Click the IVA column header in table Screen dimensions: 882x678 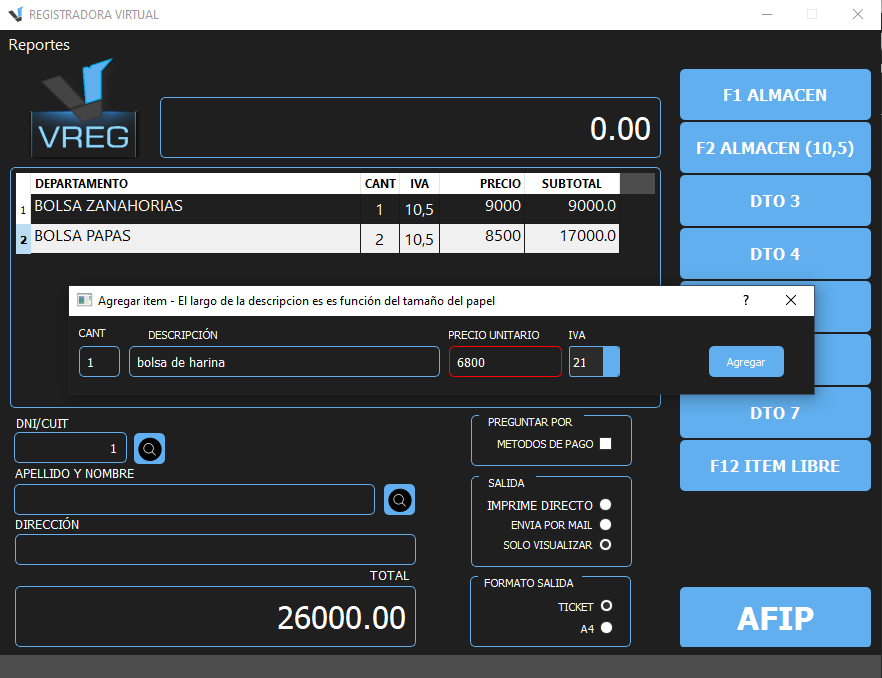(420, 183)
